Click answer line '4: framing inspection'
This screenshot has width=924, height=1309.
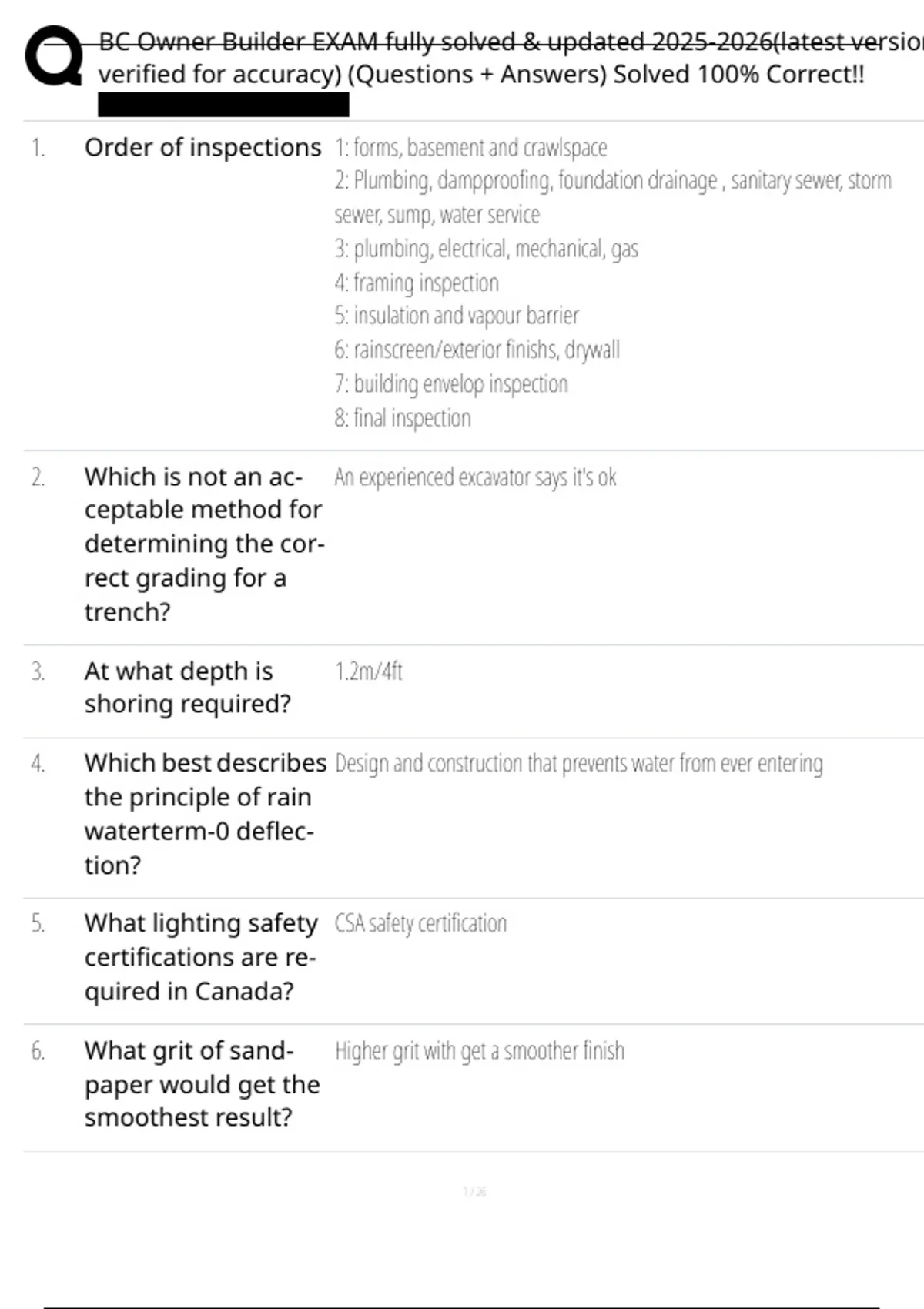pyautogui.click(x=417, y=283)
